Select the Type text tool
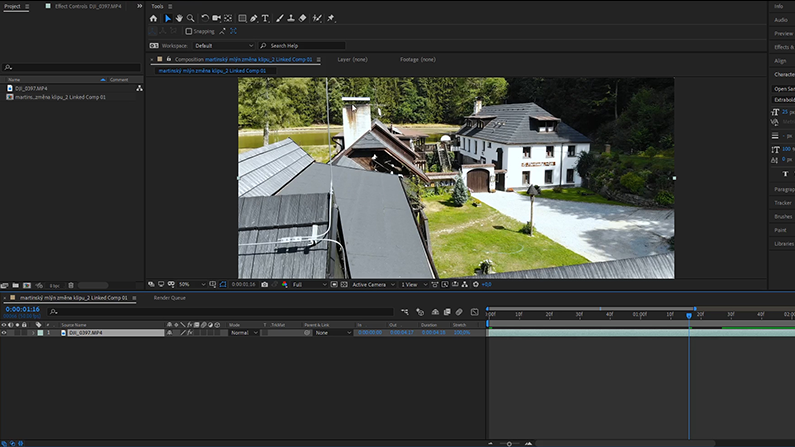This screenshot has width=795, height=447. click(x=265, y=18)
